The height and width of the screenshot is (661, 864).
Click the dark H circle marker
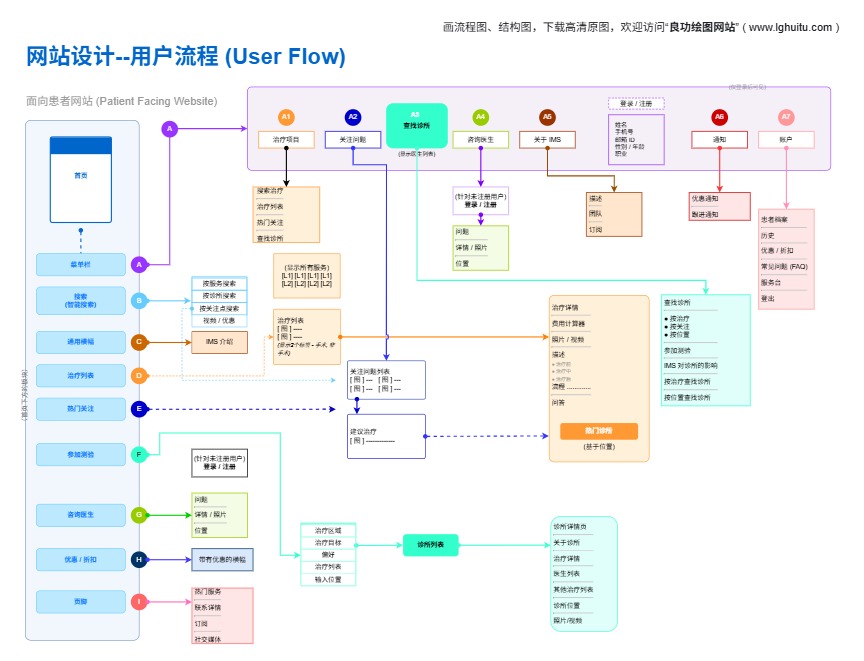(139, 560)
